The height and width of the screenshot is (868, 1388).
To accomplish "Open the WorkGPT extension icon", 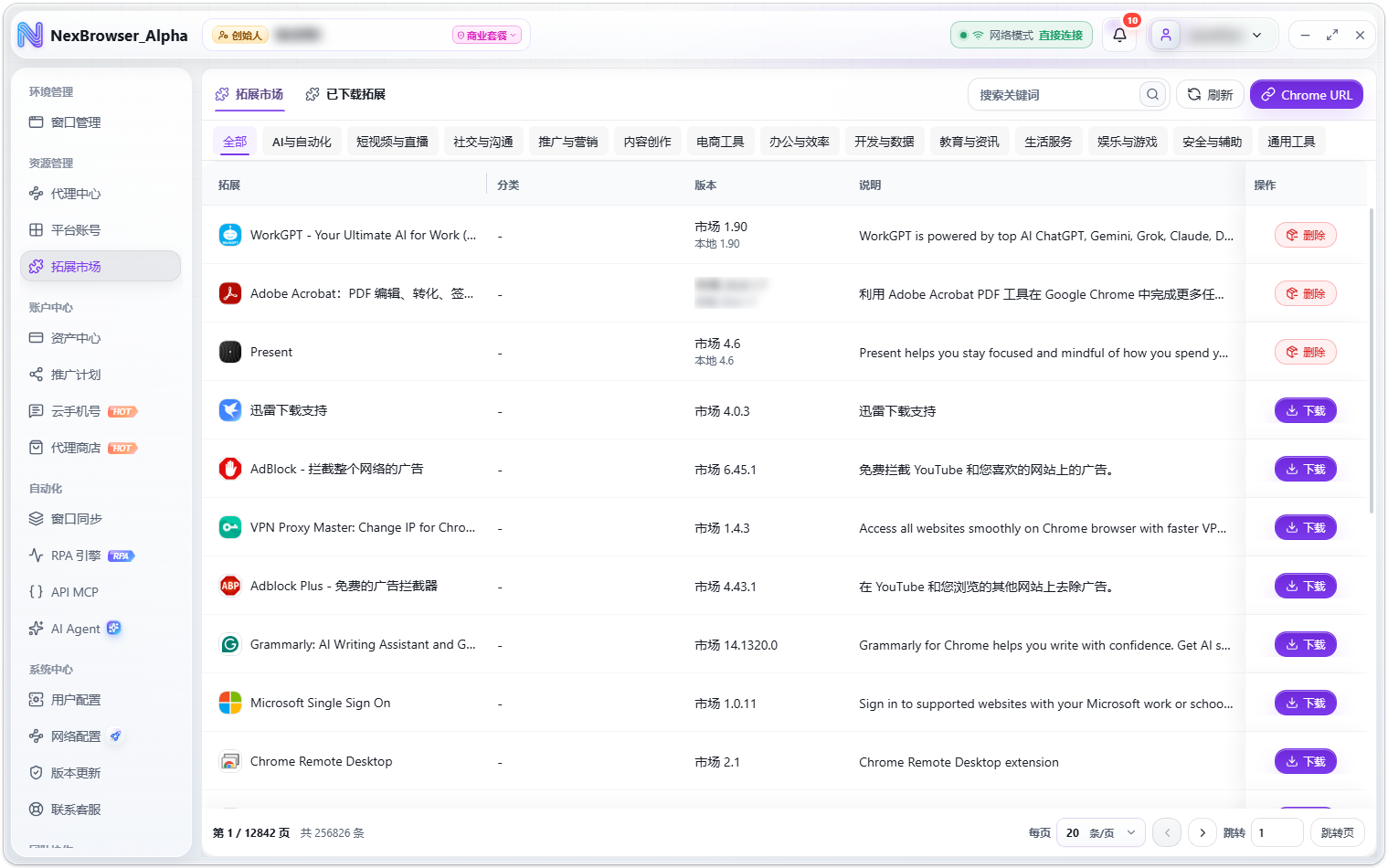I will (x=230, y=235).
